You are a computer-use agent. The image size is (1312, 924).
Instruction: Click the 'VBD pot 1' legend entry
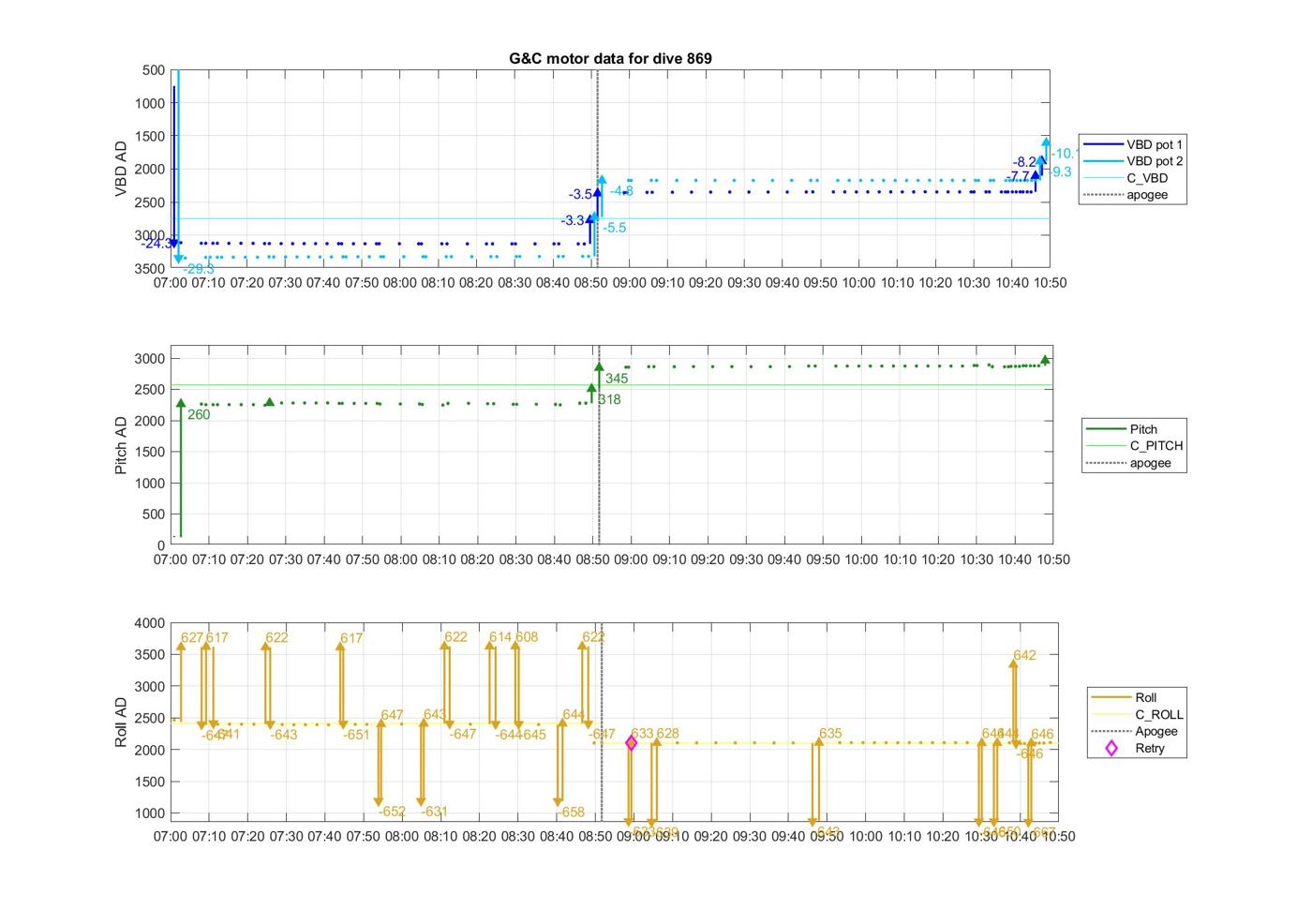[x=1134, y=144]
